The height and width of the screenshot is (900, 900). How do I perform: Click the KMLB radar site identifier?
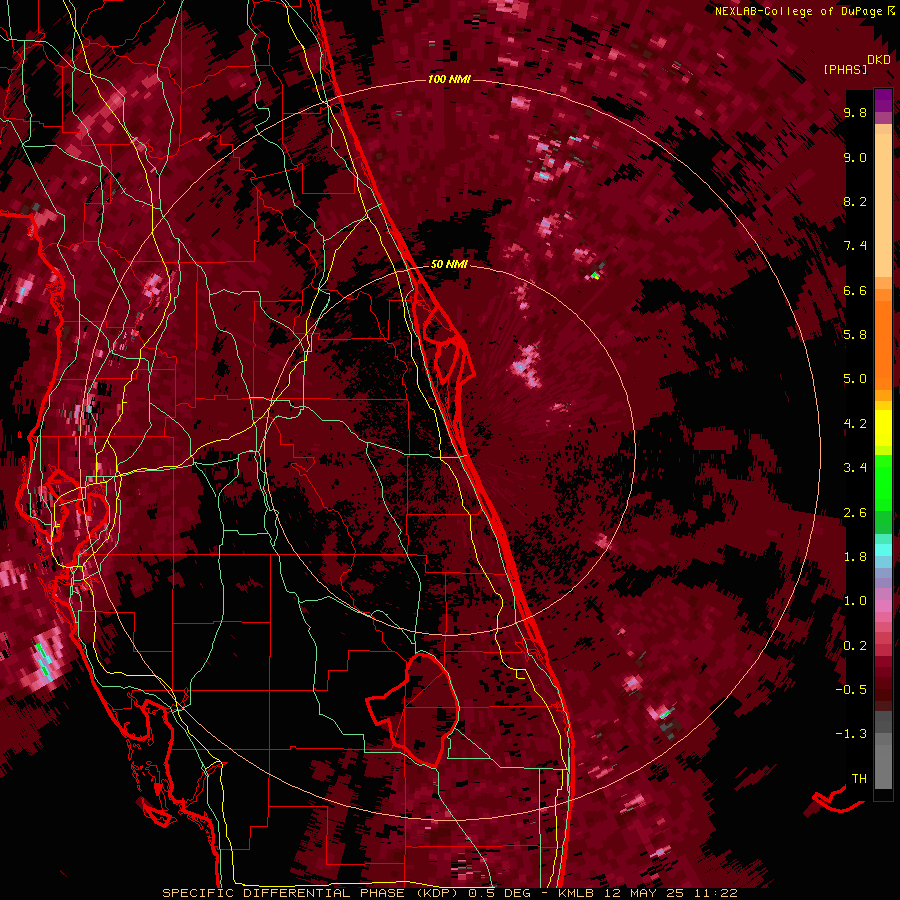pyautogui.click(x=575, y=893)
